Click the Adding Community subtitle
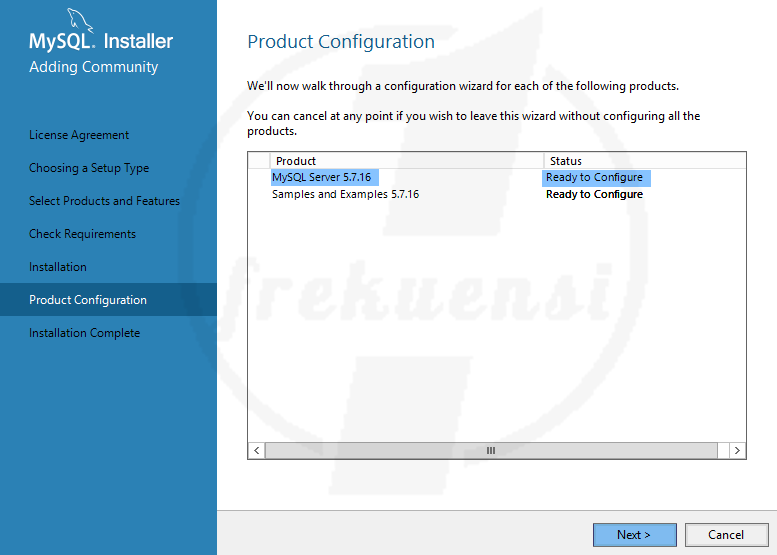 pyautogui.click(x=94, y=67)
